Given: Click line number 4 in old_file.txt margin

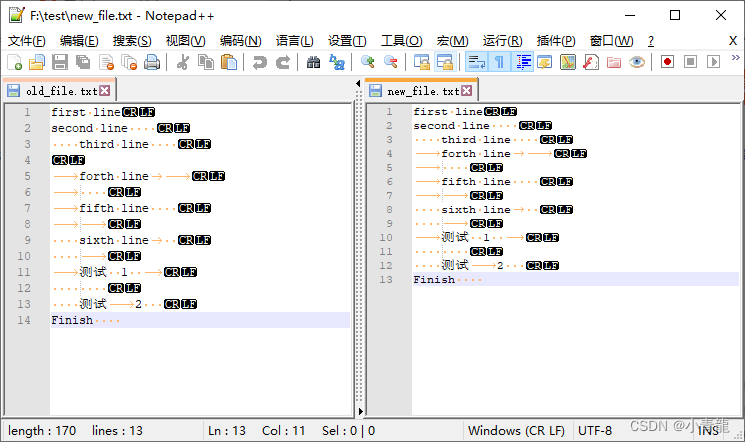Looking at the screenshot, I should coord(28,160).
